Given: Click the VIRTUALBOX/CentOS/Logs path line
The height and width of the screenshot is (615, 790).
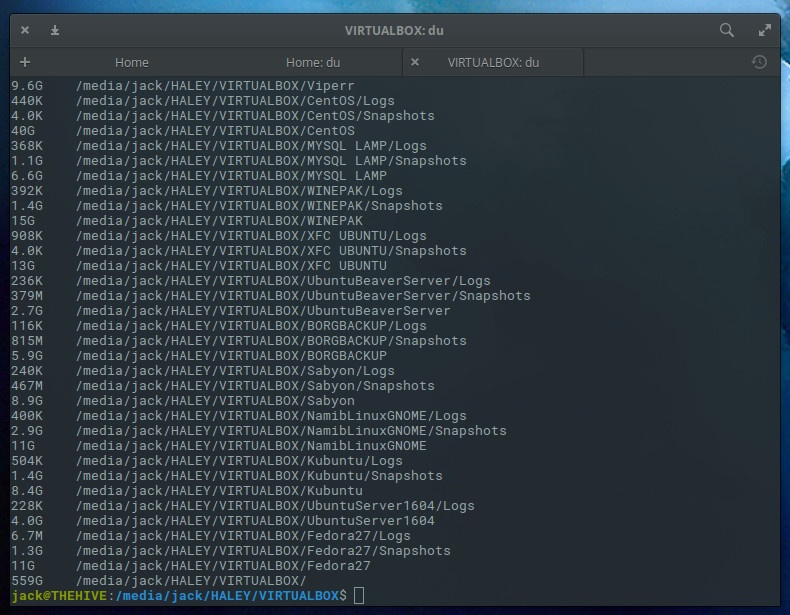Looking at the screenshot, I should coord(234,101).
